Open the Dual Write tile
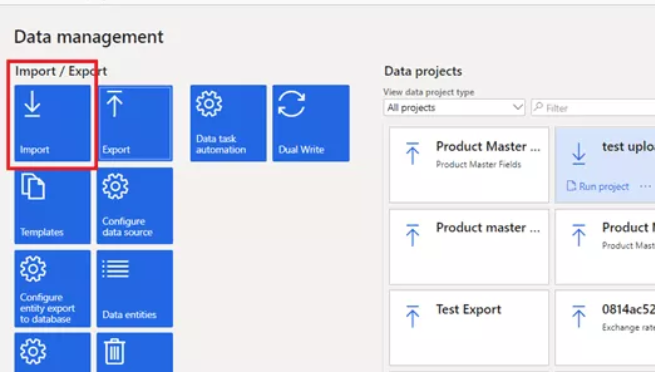The height and width of the screenshot is (372, 655). 311,123
